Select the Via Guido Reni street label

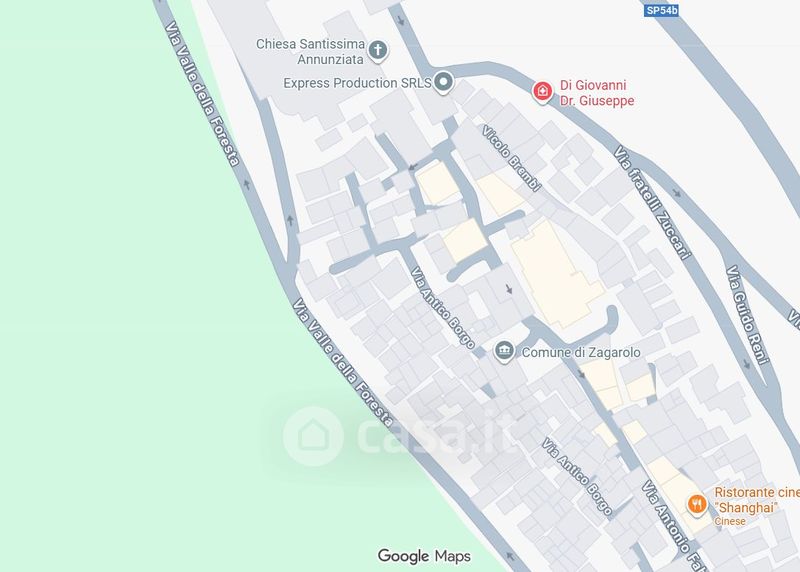point(748,315)
